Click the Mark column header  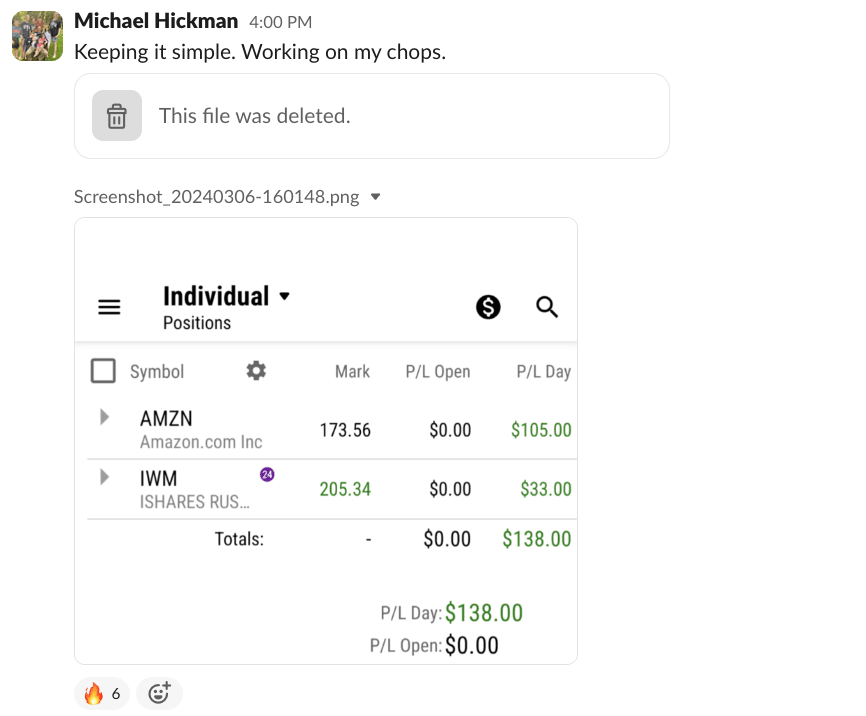(x=352, y=372)
